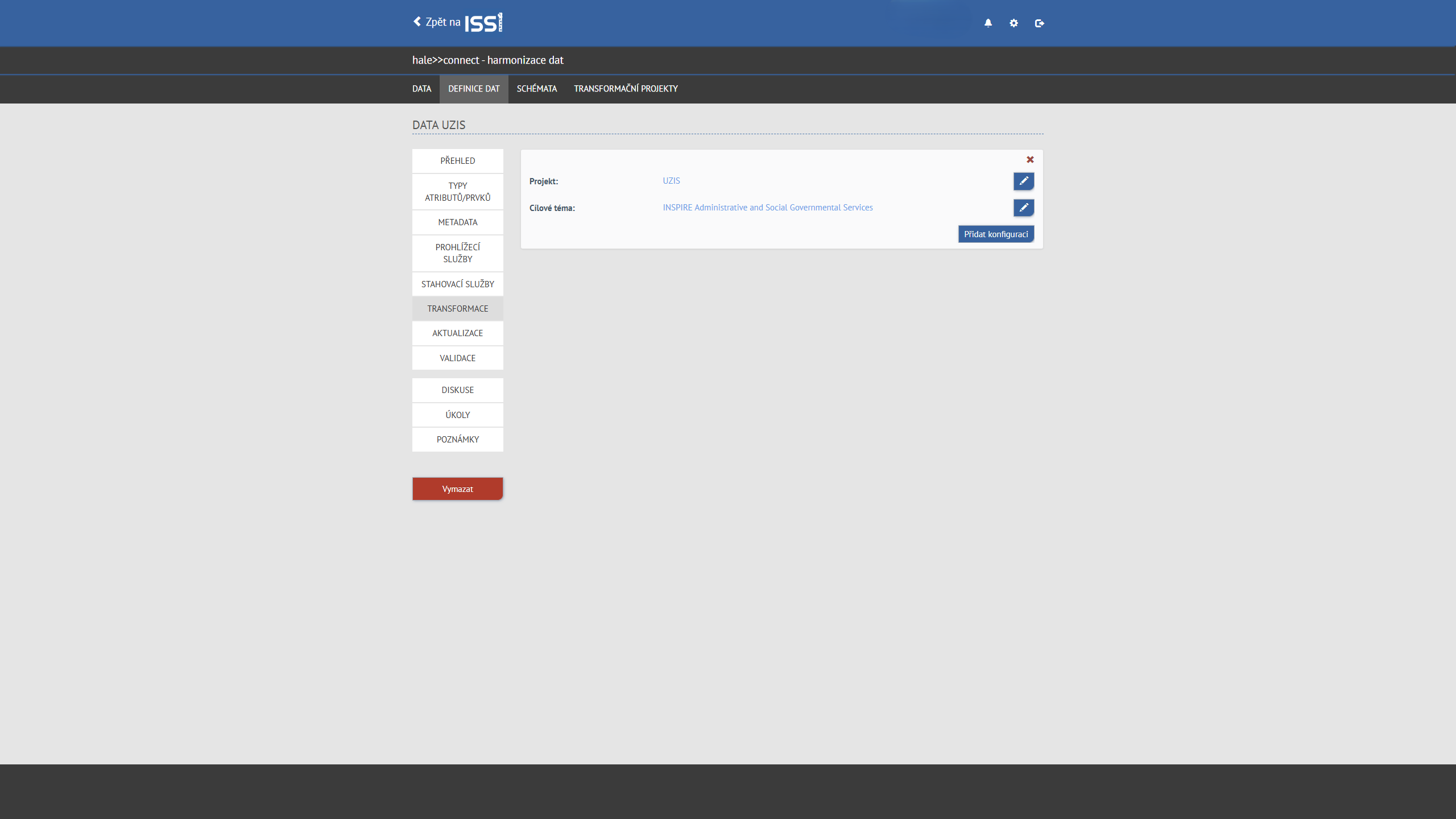Click the logout icon in header
The image size is (1456, 819).
(x=1039, y=23)
